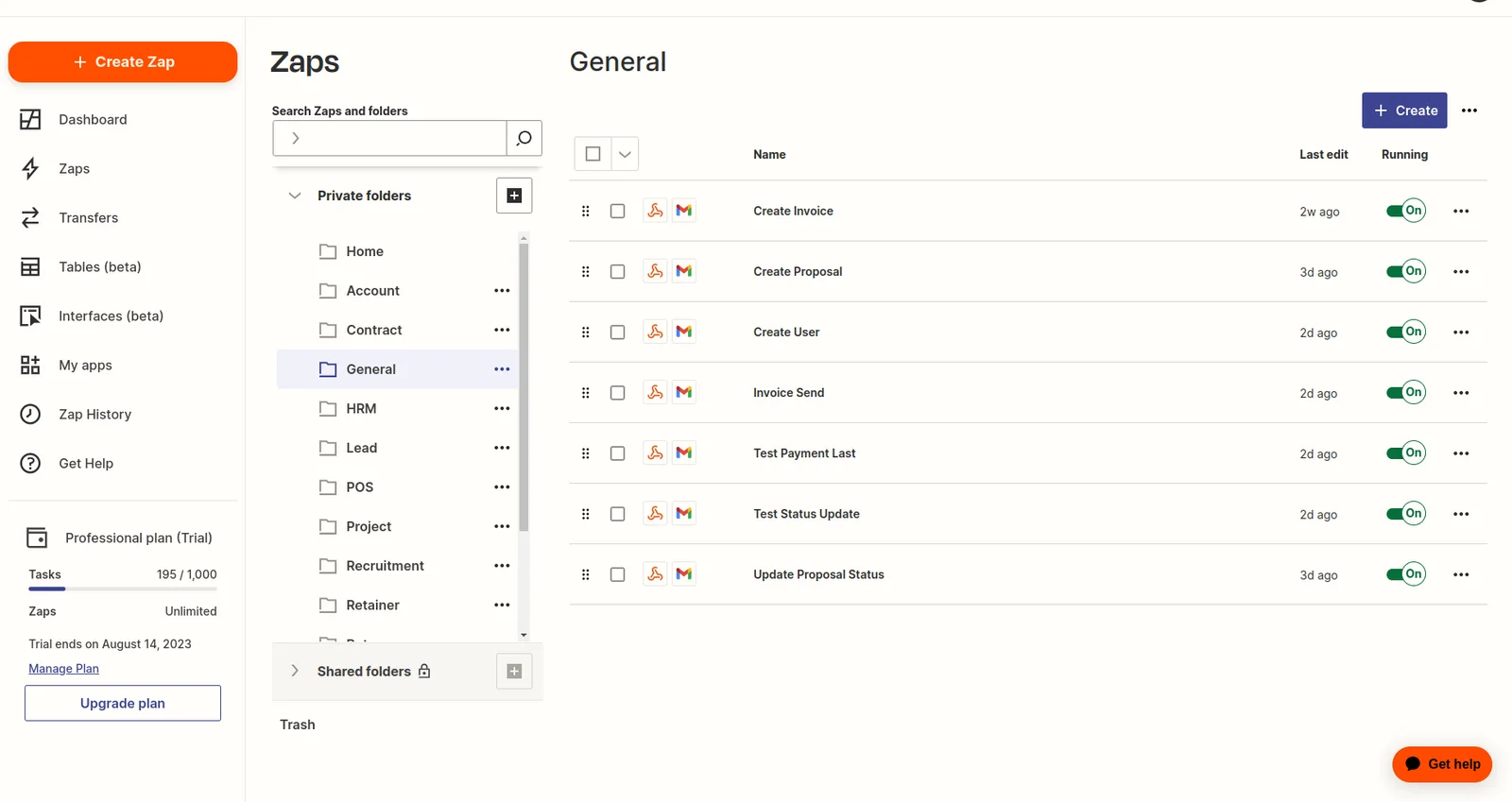Turn off the Create Proposal zap toggle

coord(1405,271)
